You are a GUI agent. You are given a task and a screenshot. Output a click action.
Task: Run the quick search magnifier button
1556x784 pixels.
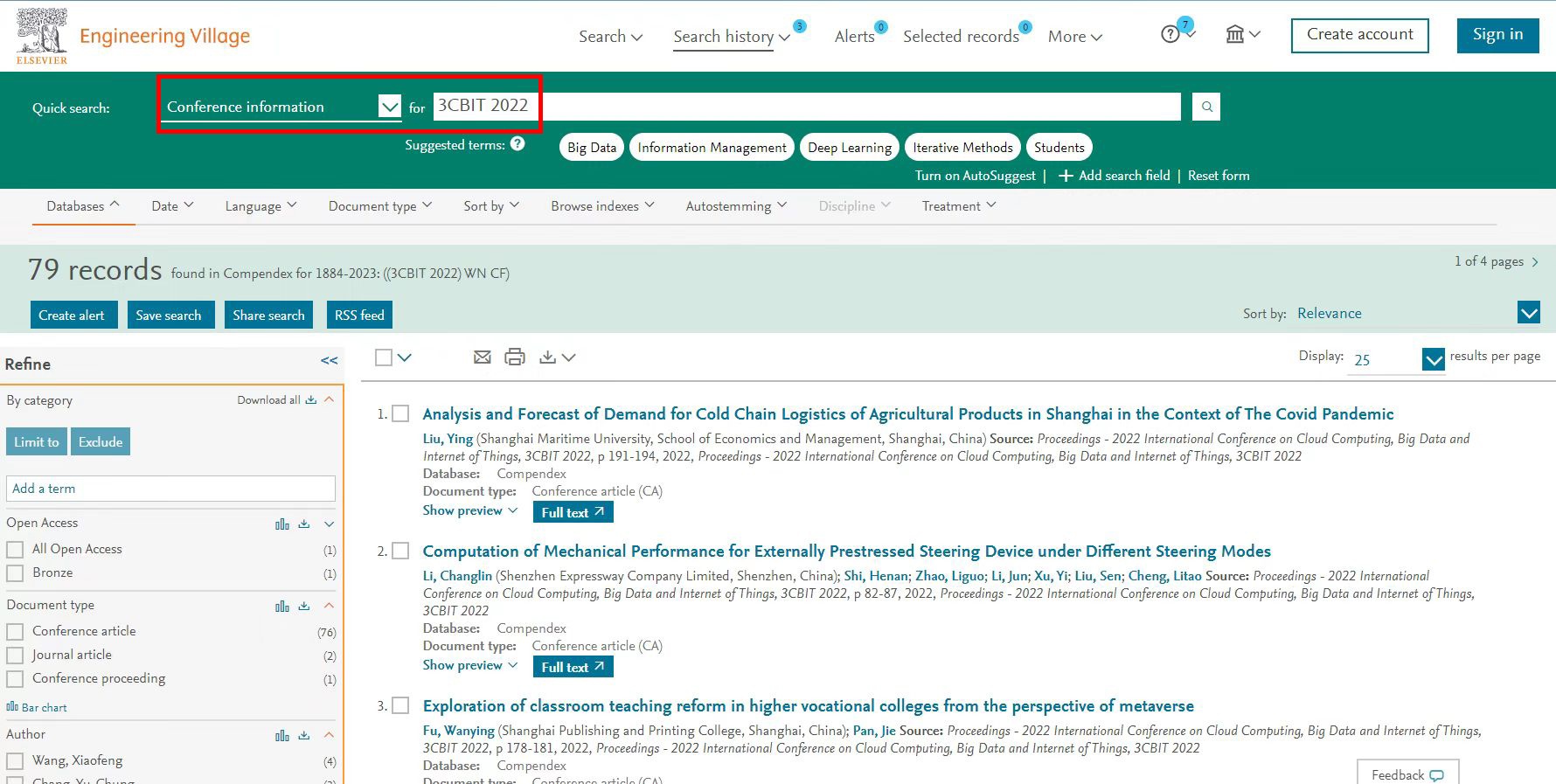click(x=1206, y=107)
